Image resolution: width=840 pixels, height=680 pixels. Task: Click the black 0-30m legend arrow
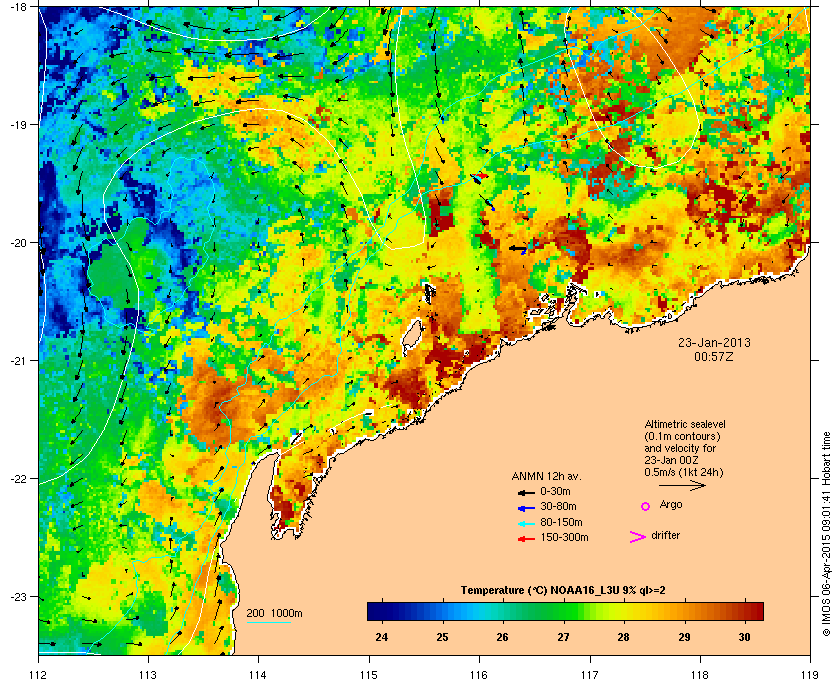[x=526, y=492]
